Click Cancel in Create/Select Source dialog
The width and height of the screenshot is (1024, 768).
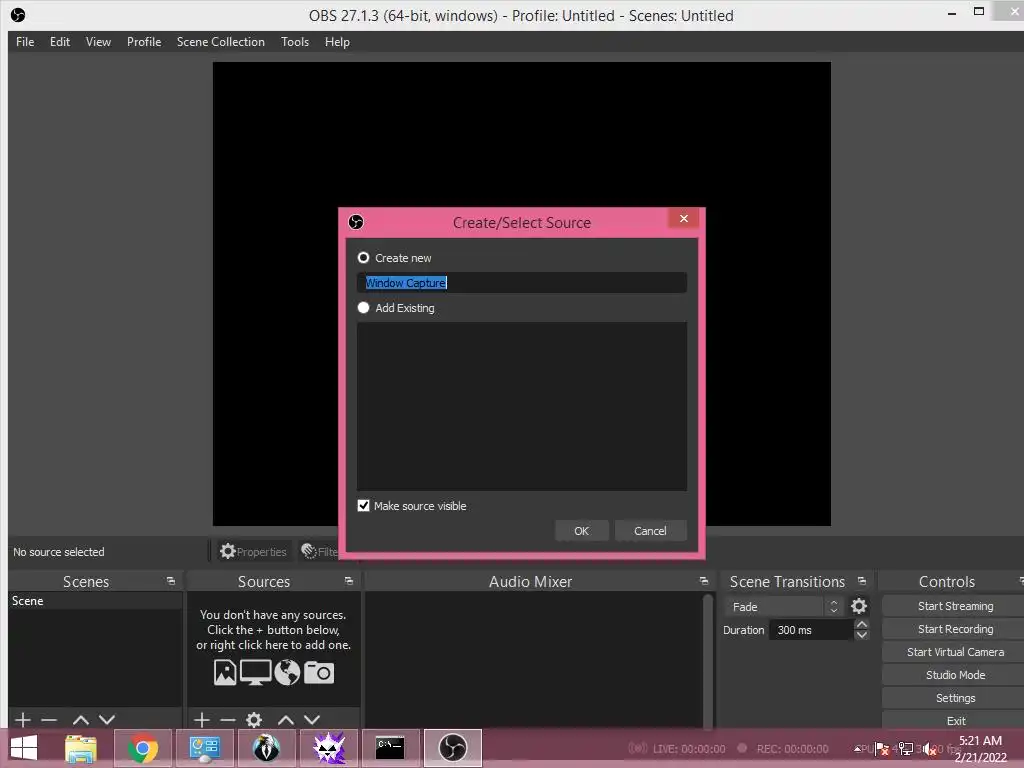coord(650,531)
